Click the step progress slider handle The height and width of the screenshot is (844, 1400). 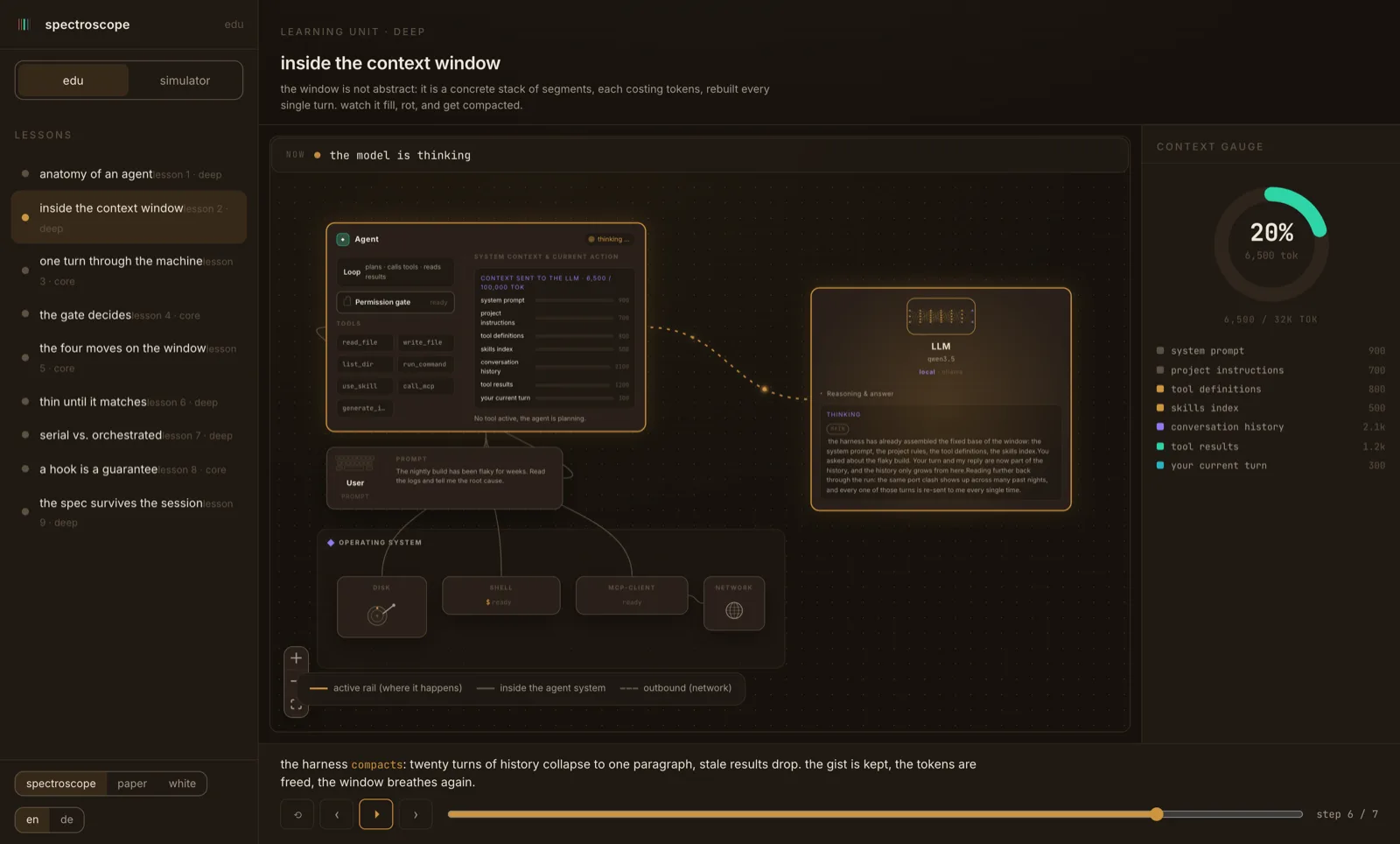pyautogui.click(x=1157, y=814)
